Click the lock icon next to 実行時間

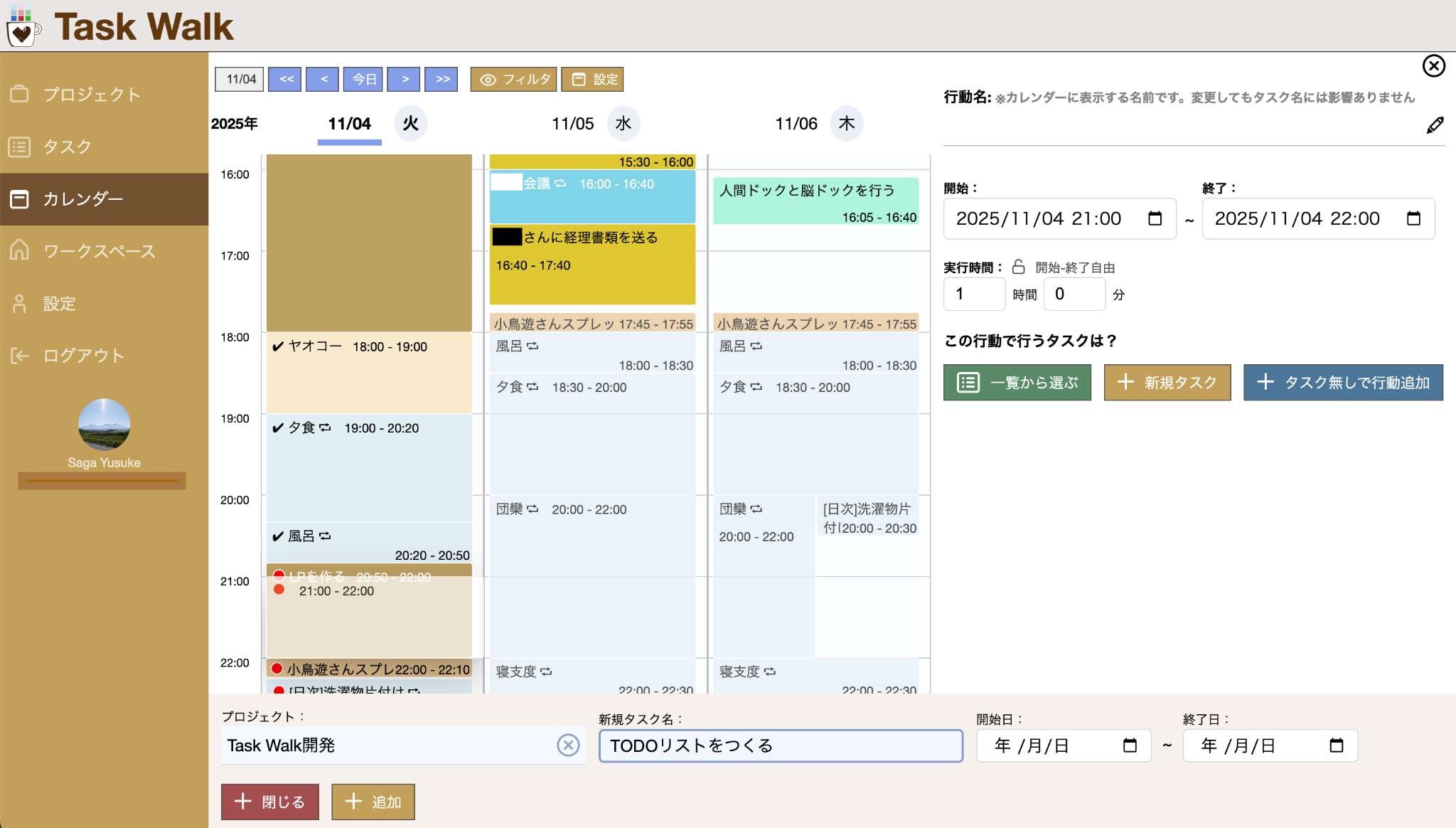1018,267
